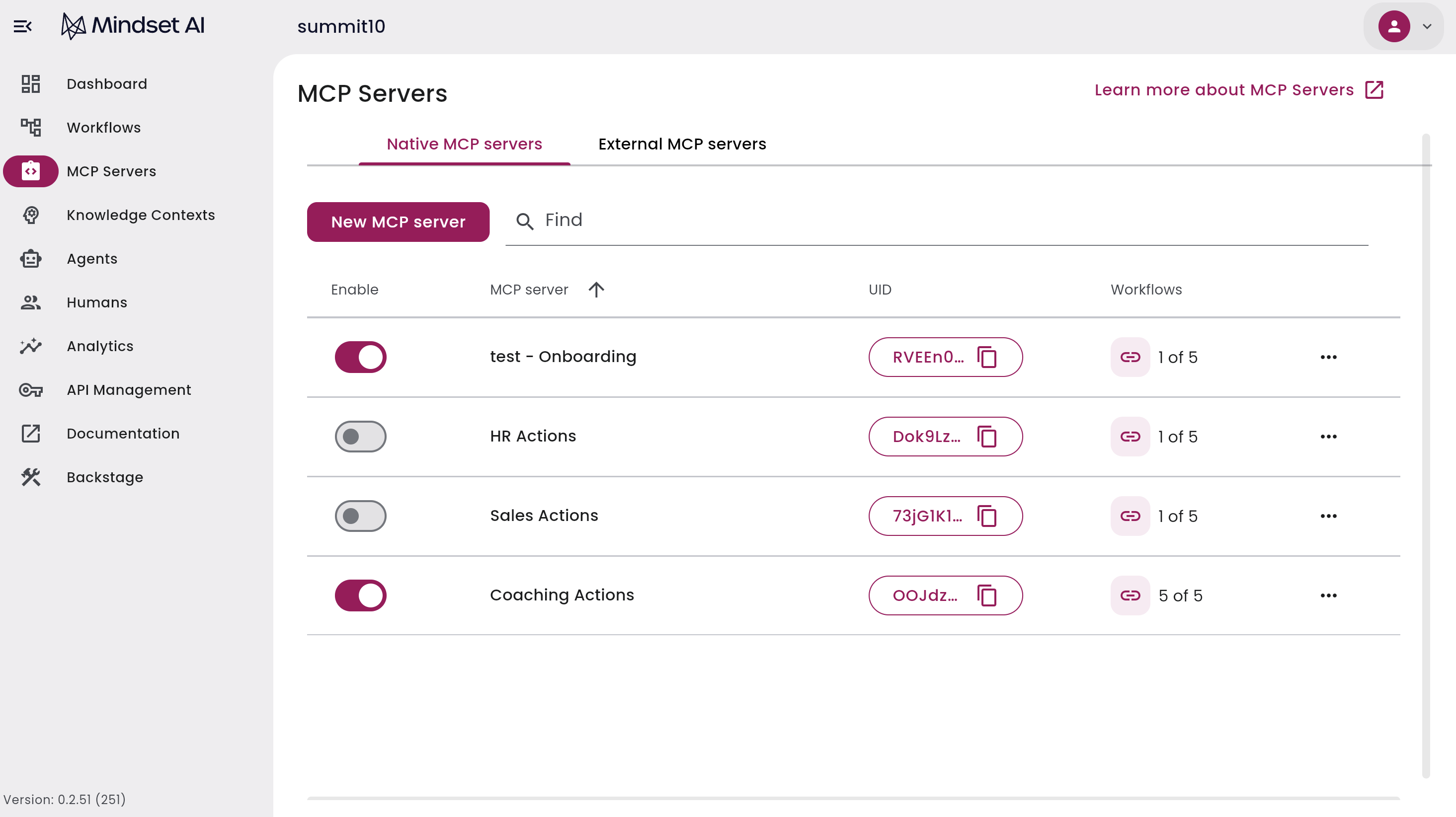The image size is (1456, 817).
Task: Go to Workflows in the sidebar
Action: pos(103,127)
